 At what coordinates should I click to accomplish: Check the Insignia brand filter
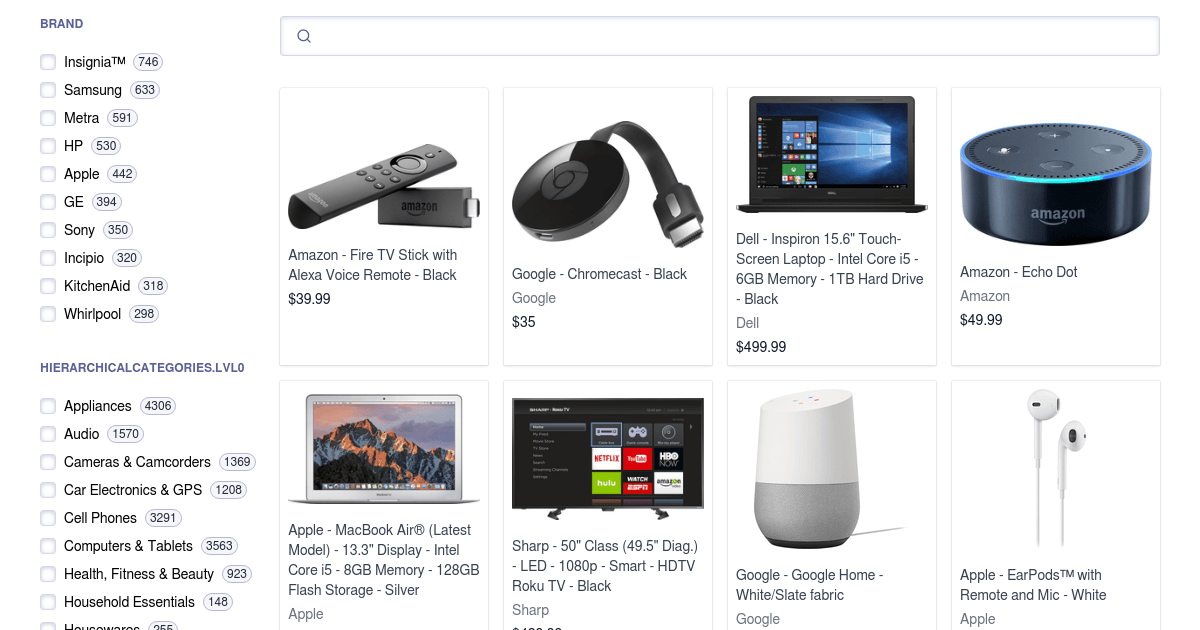coord(48,62)
